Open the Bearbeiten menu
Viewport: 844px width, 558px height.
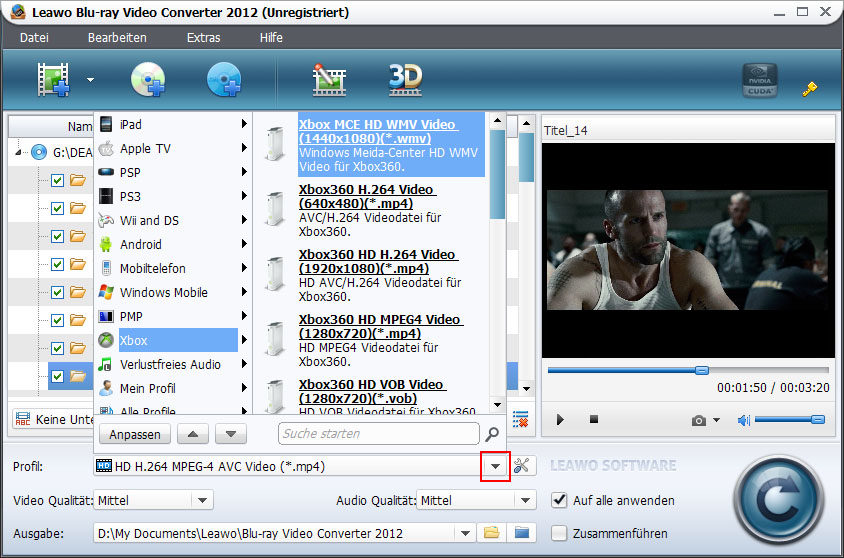click(117, 37)
